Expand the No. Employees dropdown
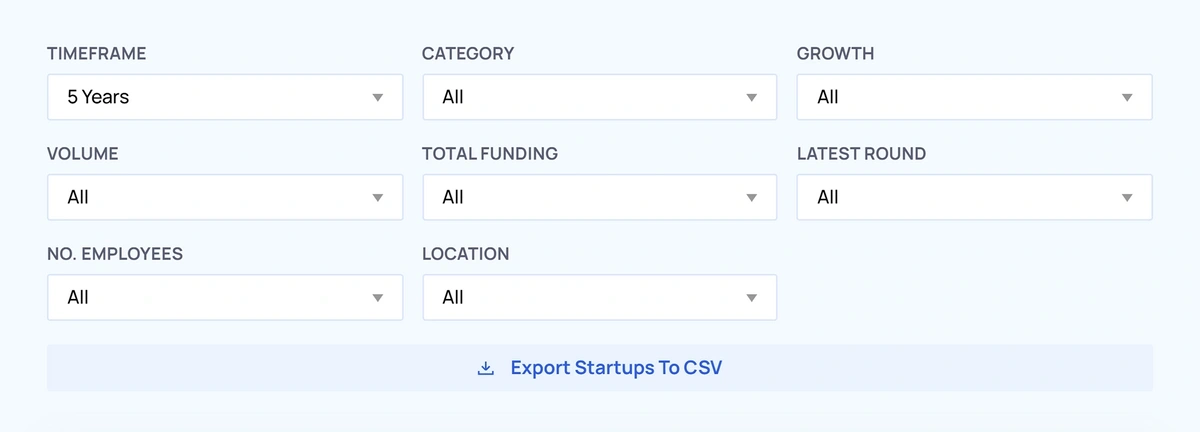Viewport: 1200px width, 432px height. point(225,297)
